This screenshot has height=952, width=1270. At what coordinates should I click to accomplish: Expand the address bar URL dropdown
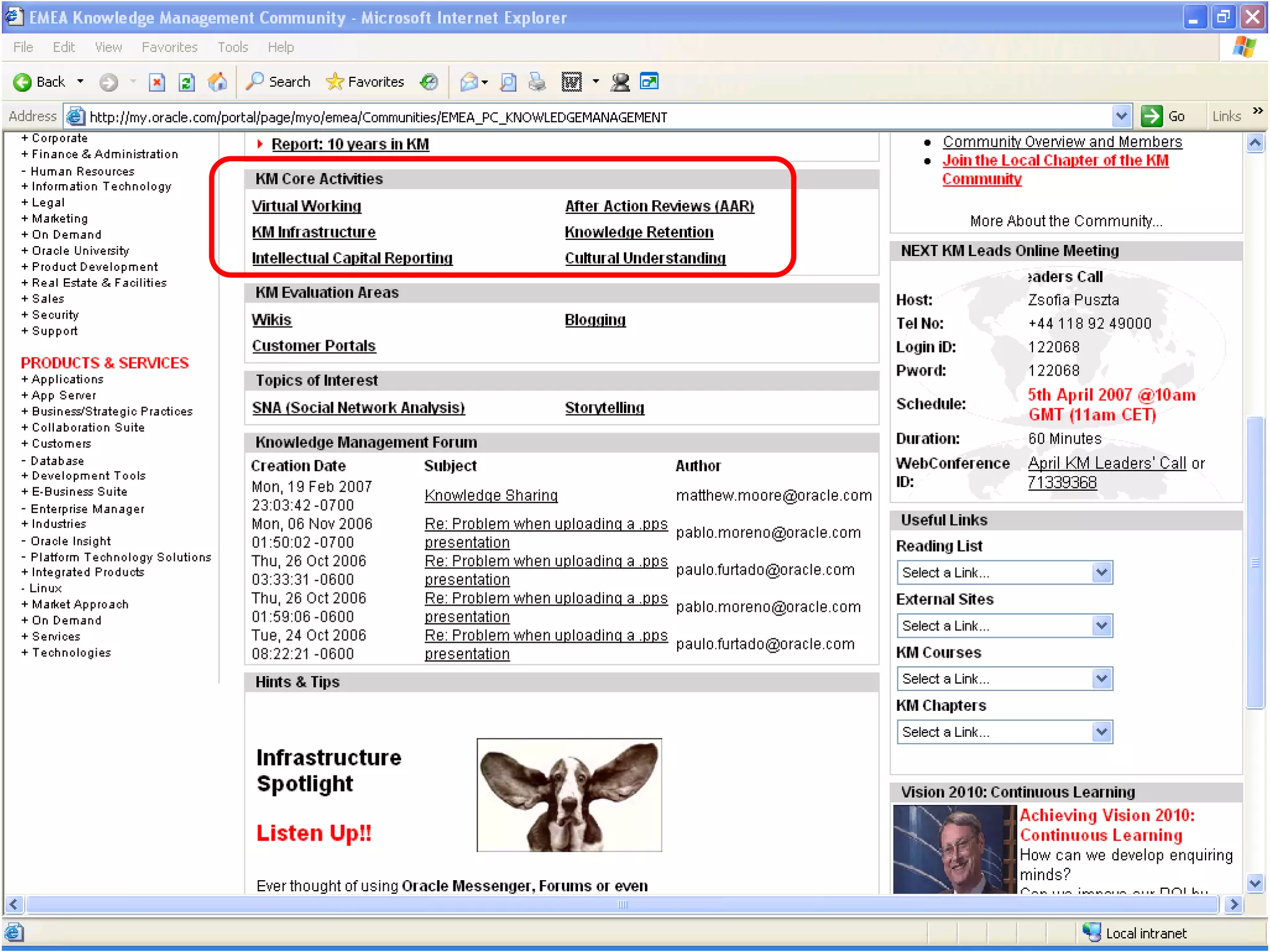[x=1121, y=117]
